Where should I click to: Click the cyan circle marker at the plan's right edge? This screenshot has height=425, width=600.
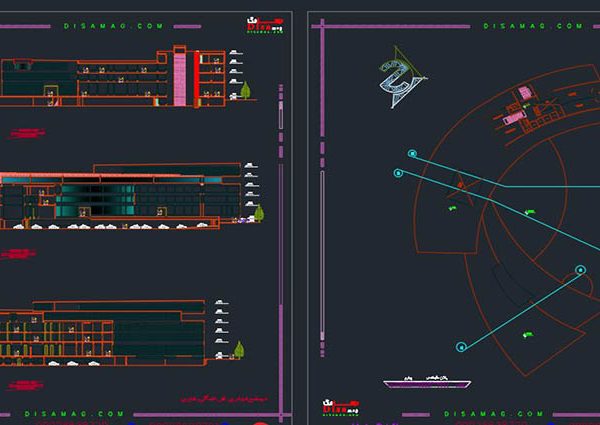(579, 269)
